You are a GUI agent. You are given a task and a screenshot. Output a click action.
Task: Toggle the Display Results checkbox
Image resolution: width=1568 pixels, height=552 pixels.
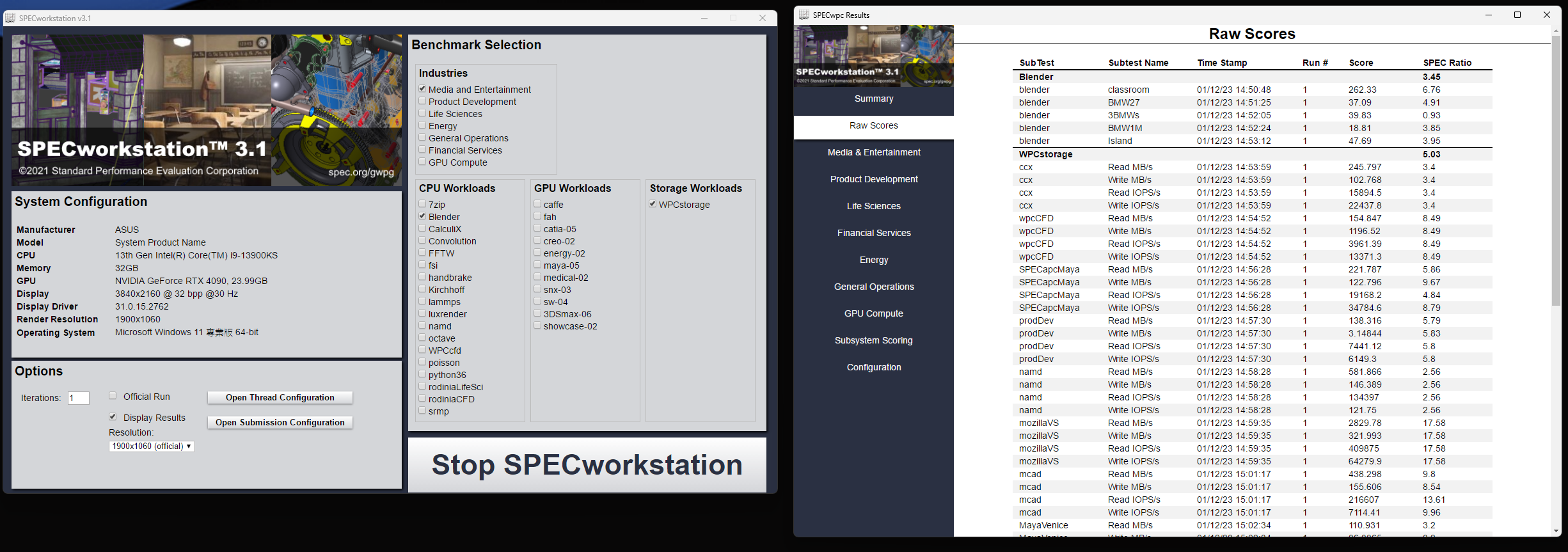pos(113,417)
